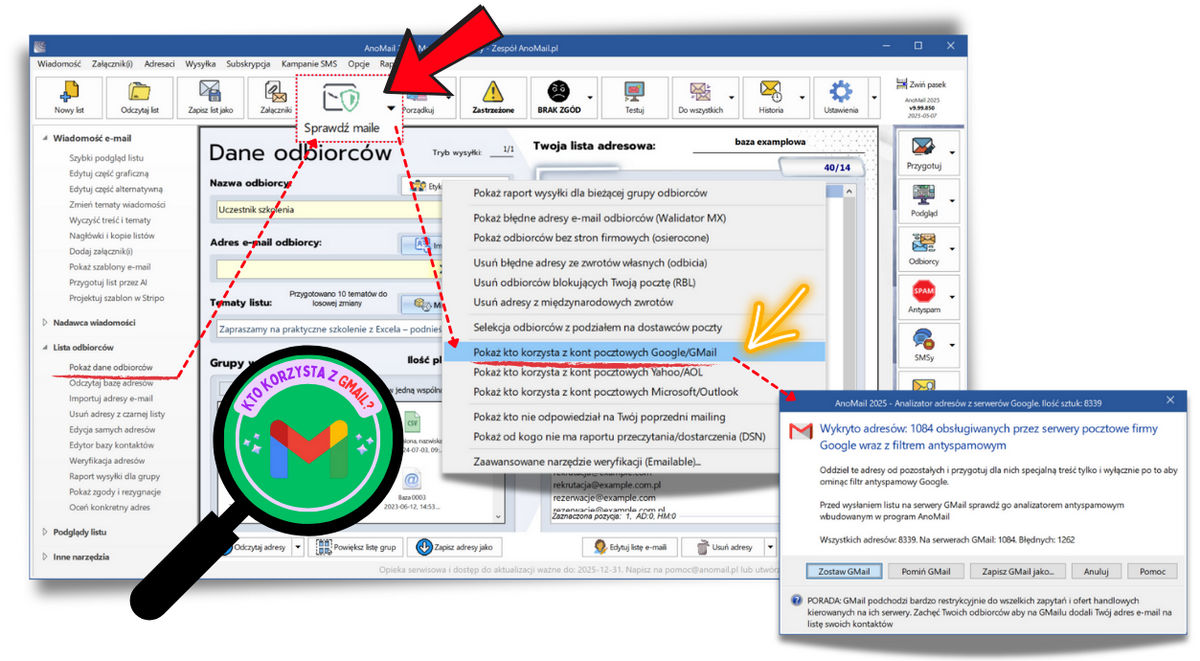Select Pokaż kto korzysta z kont Microsoft/Outlook
This screenshot has width=1200, height=661.
pyautogui.click(x=634, y=392)
